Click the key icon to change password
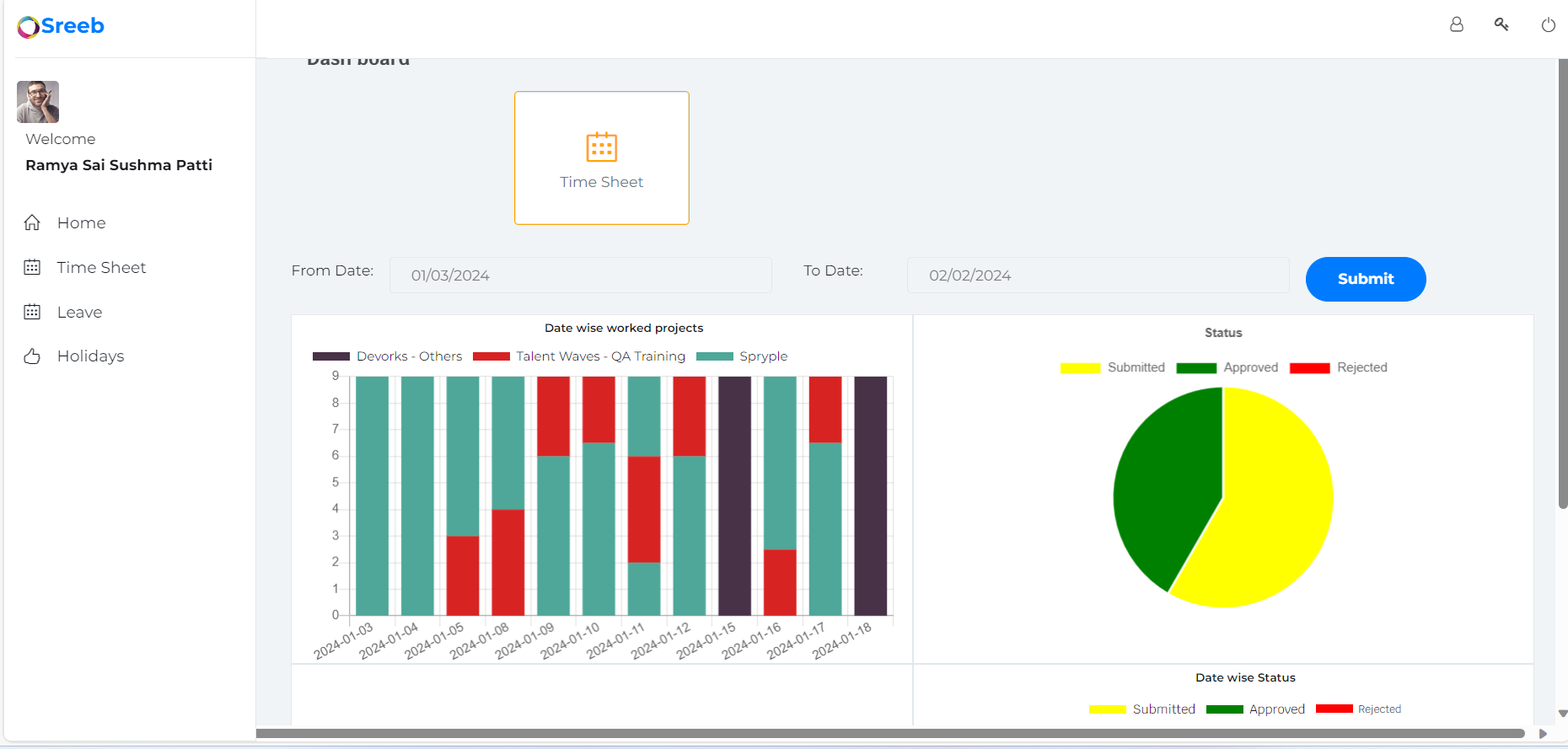Viewport: 1568px width, 749px height. point(1501,24)
